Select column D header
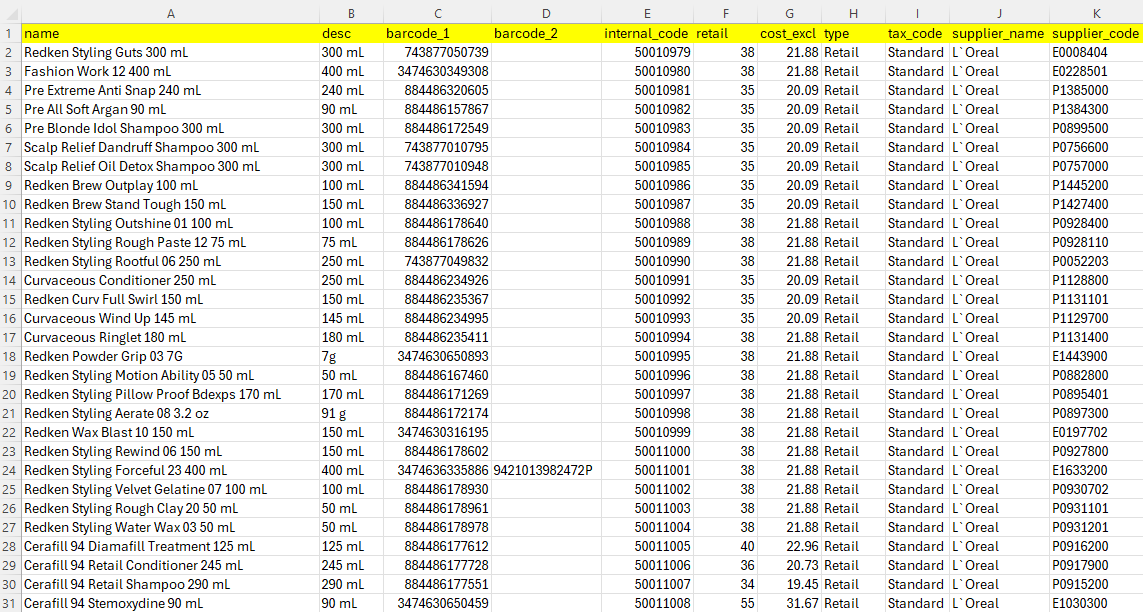The height and width of the screenshot is (612, 1143). coord(546,13)
